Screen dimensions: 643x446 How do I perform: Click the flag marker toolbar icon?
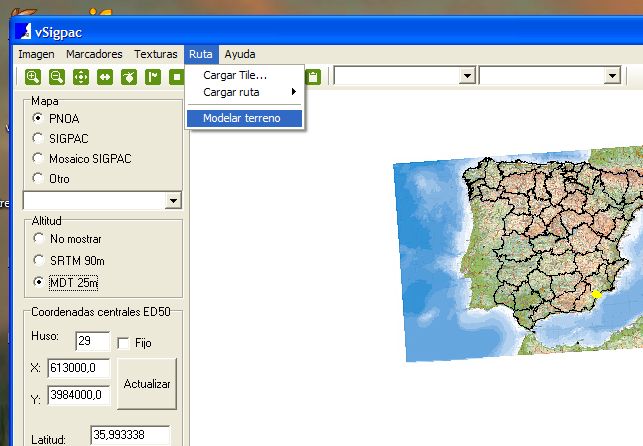tap(153, 76)
